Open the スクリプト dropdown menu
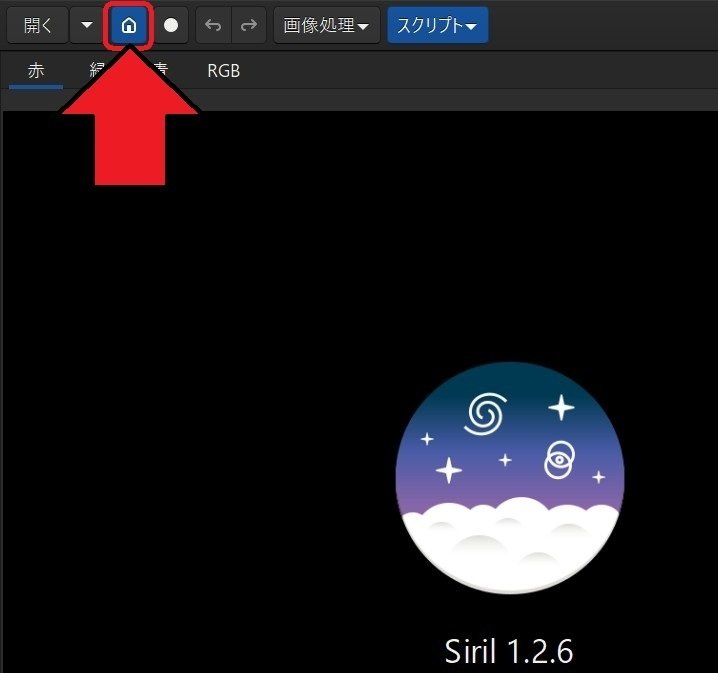This screenshot has height=673, width=718. tap(438, 25)
